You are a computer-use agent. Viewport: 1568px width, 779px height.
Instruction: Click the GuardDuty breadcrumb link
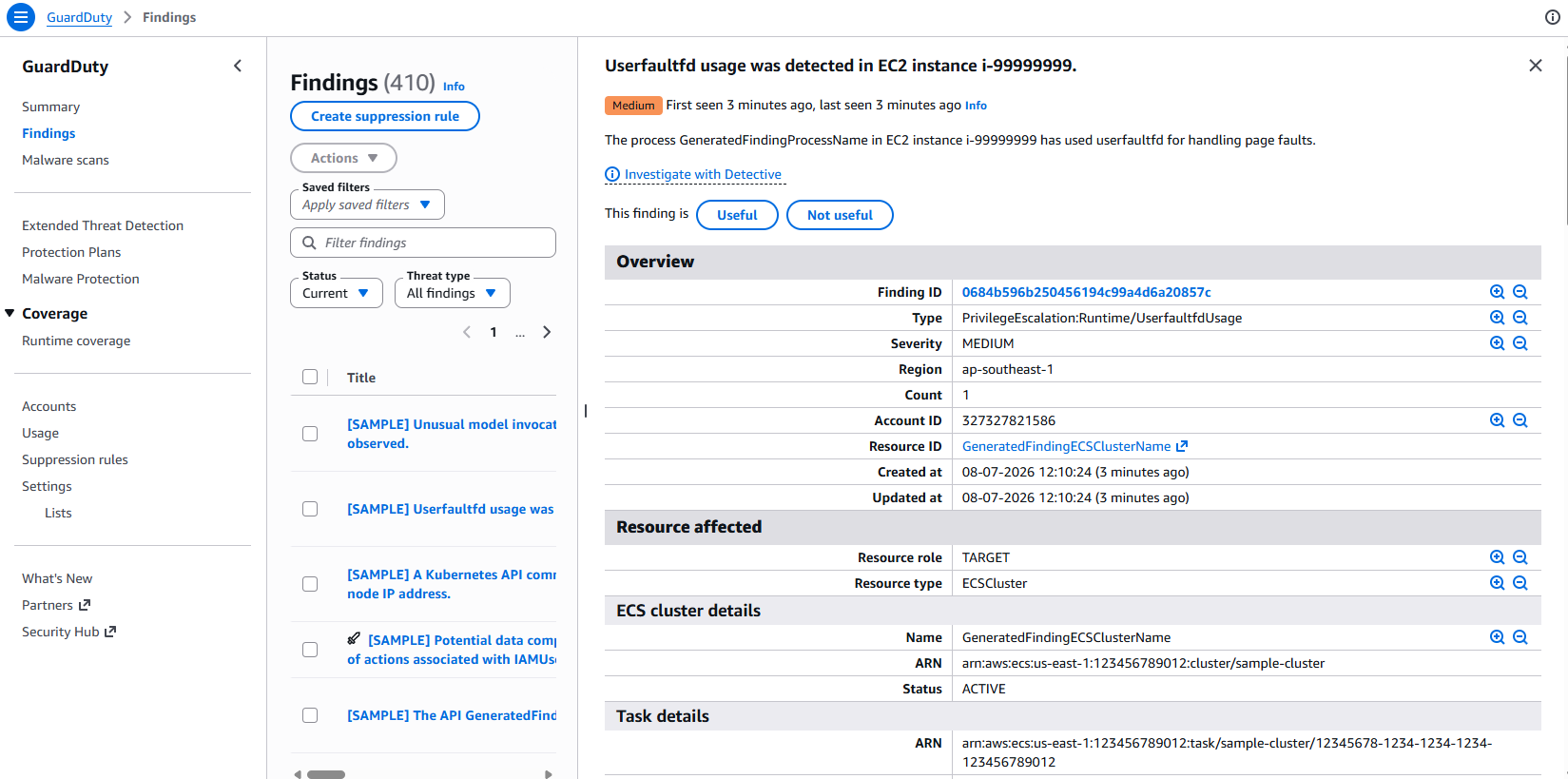pyautogui.click(x=80, y=17)
